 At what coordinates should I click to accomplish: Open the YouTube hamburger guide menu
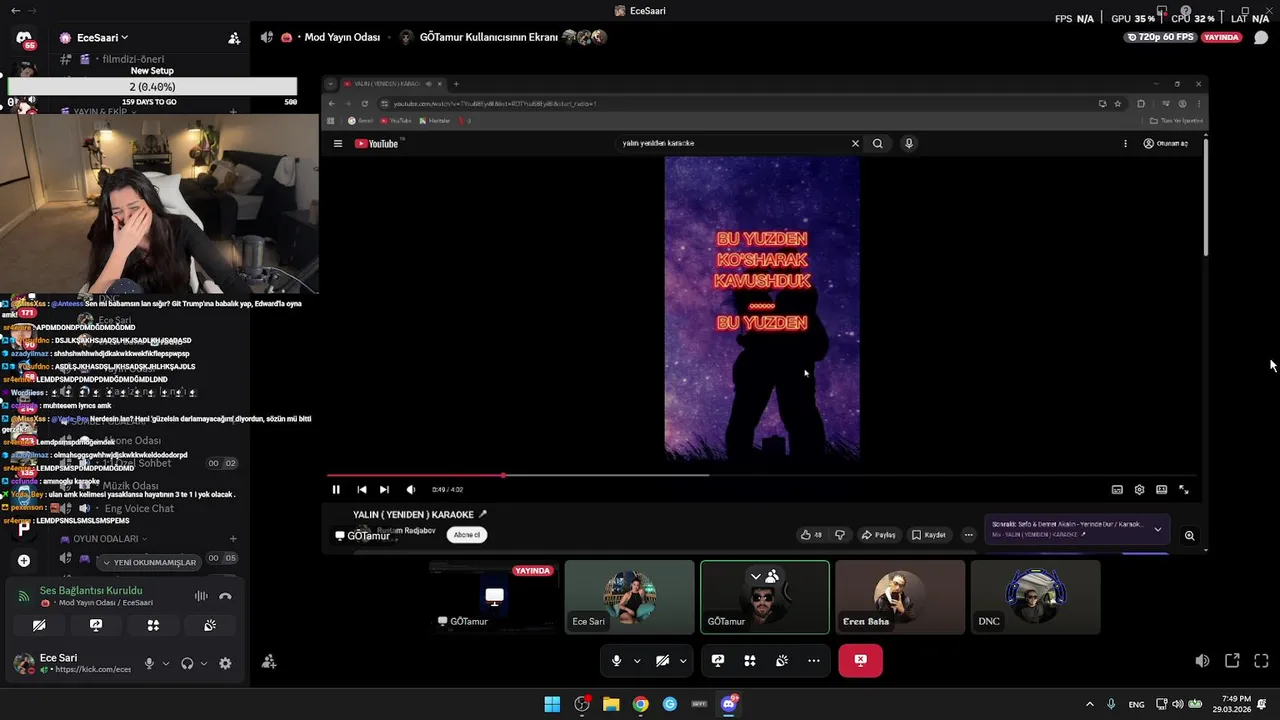pos(338,143)
